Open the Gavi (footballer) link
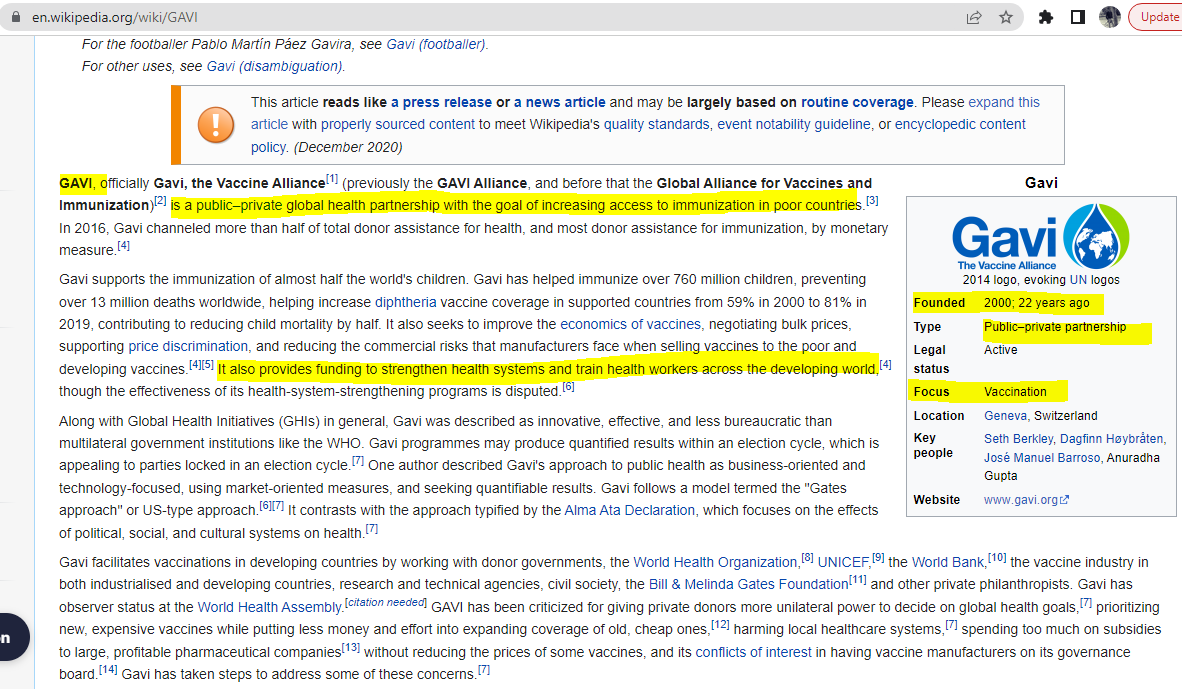 coord(436,44)
